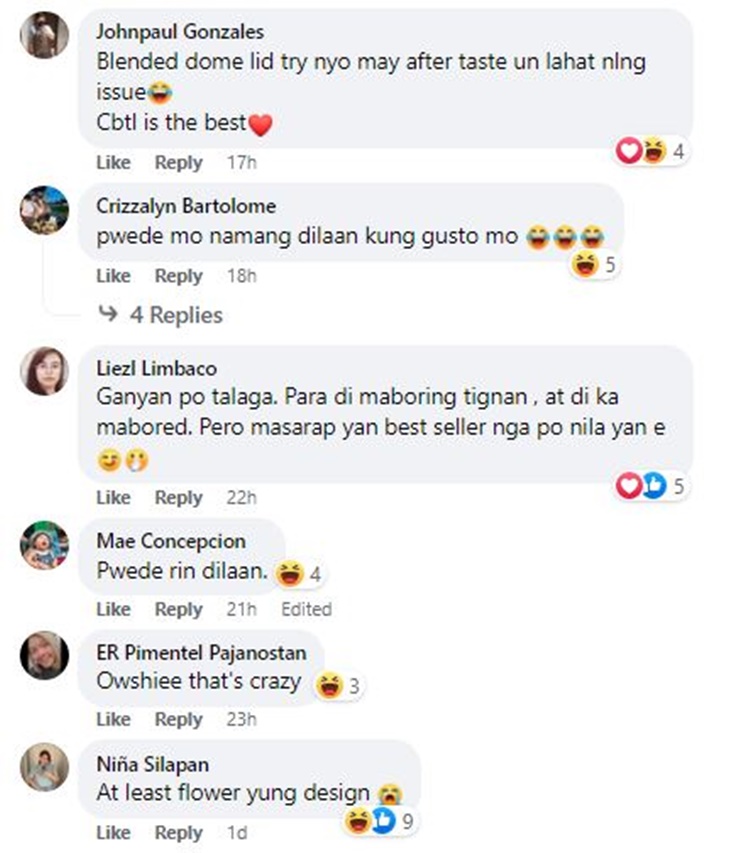Reply to Niña Silapan's comment

[178, 832]
